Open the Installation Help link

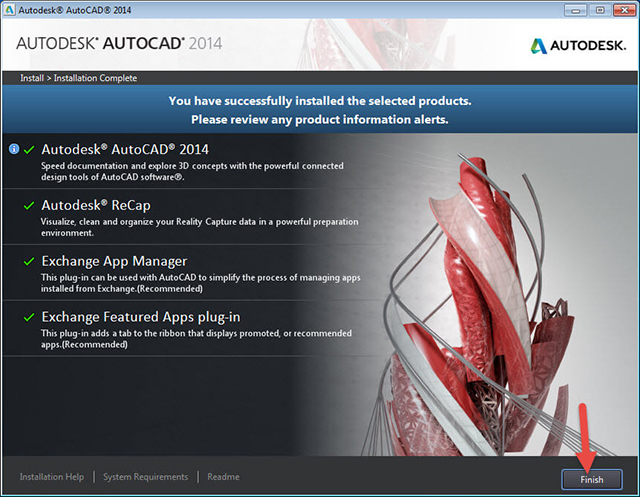[x=52, y=477]
